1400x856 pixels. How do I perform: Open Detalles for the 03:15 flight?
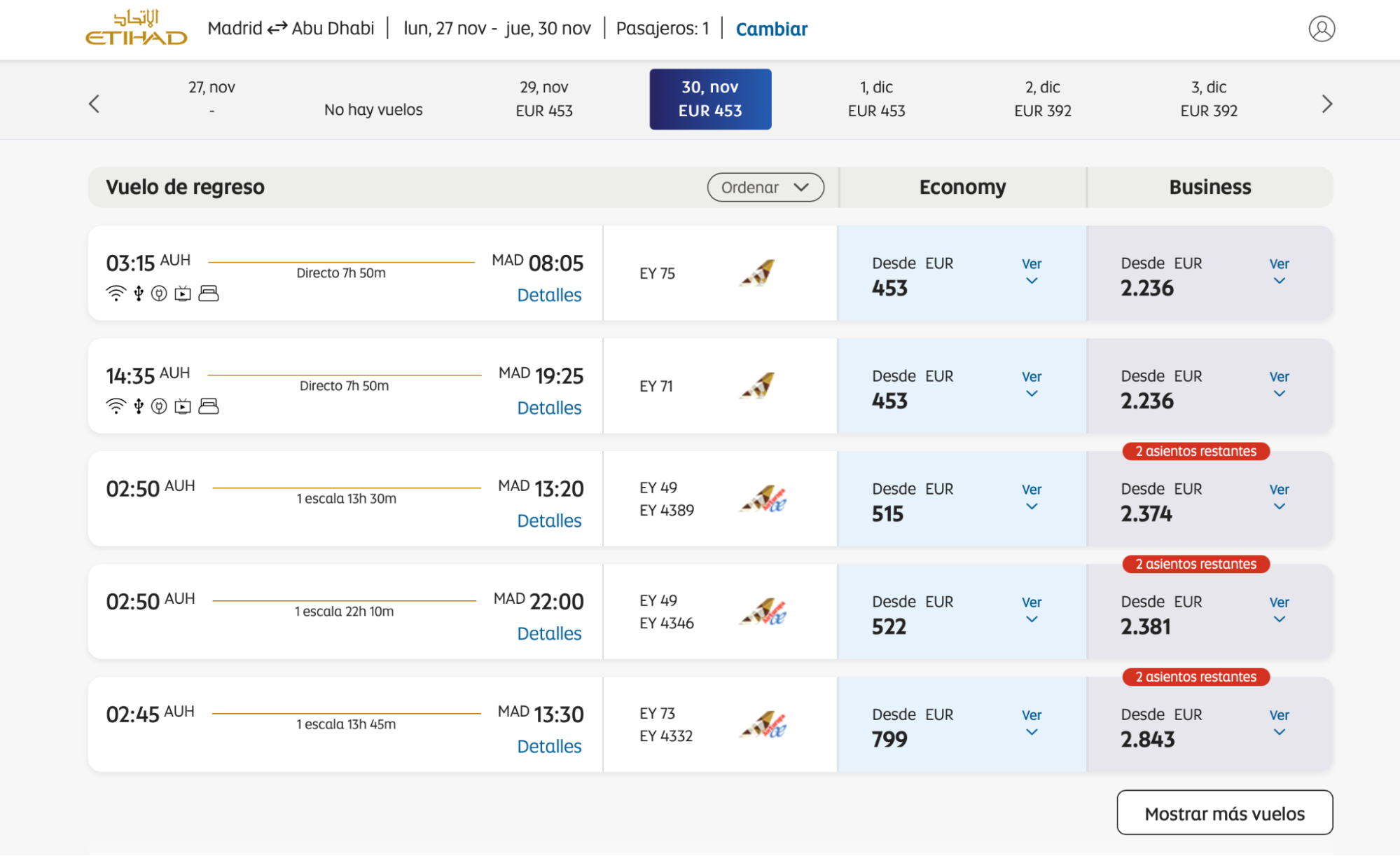coord(549,295)
